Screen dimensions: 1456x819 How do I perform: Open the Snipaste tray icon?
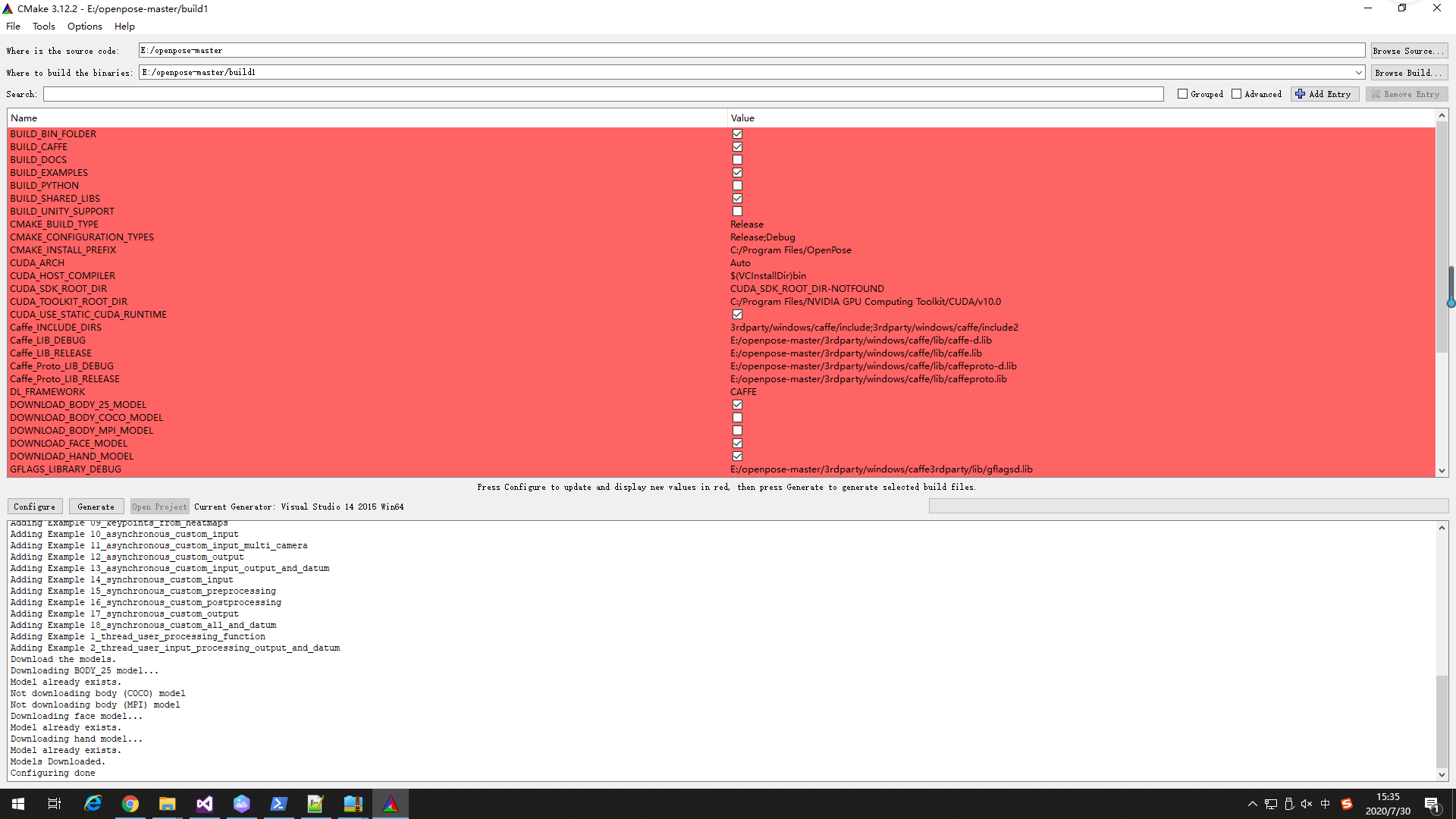click(x=1347, y=803)
